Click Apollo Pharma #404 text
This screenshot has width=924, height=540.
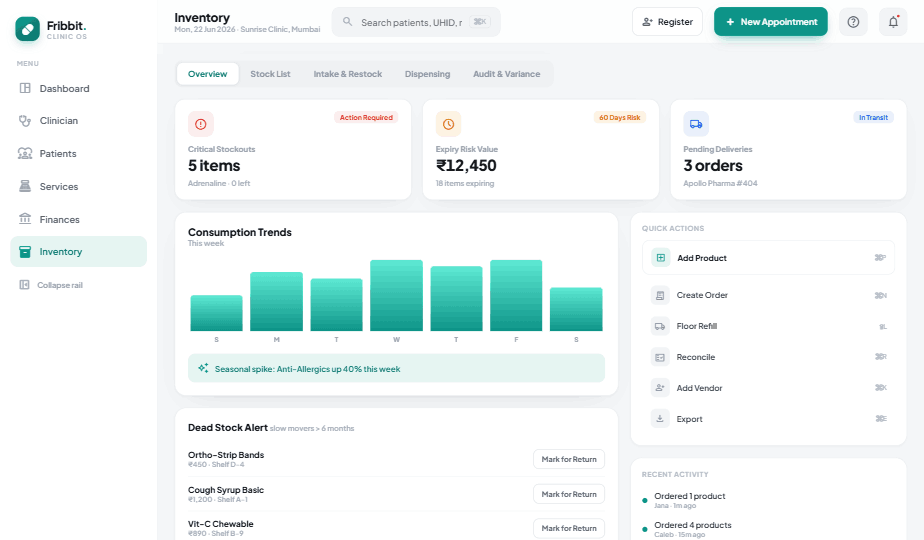point(720,183)
